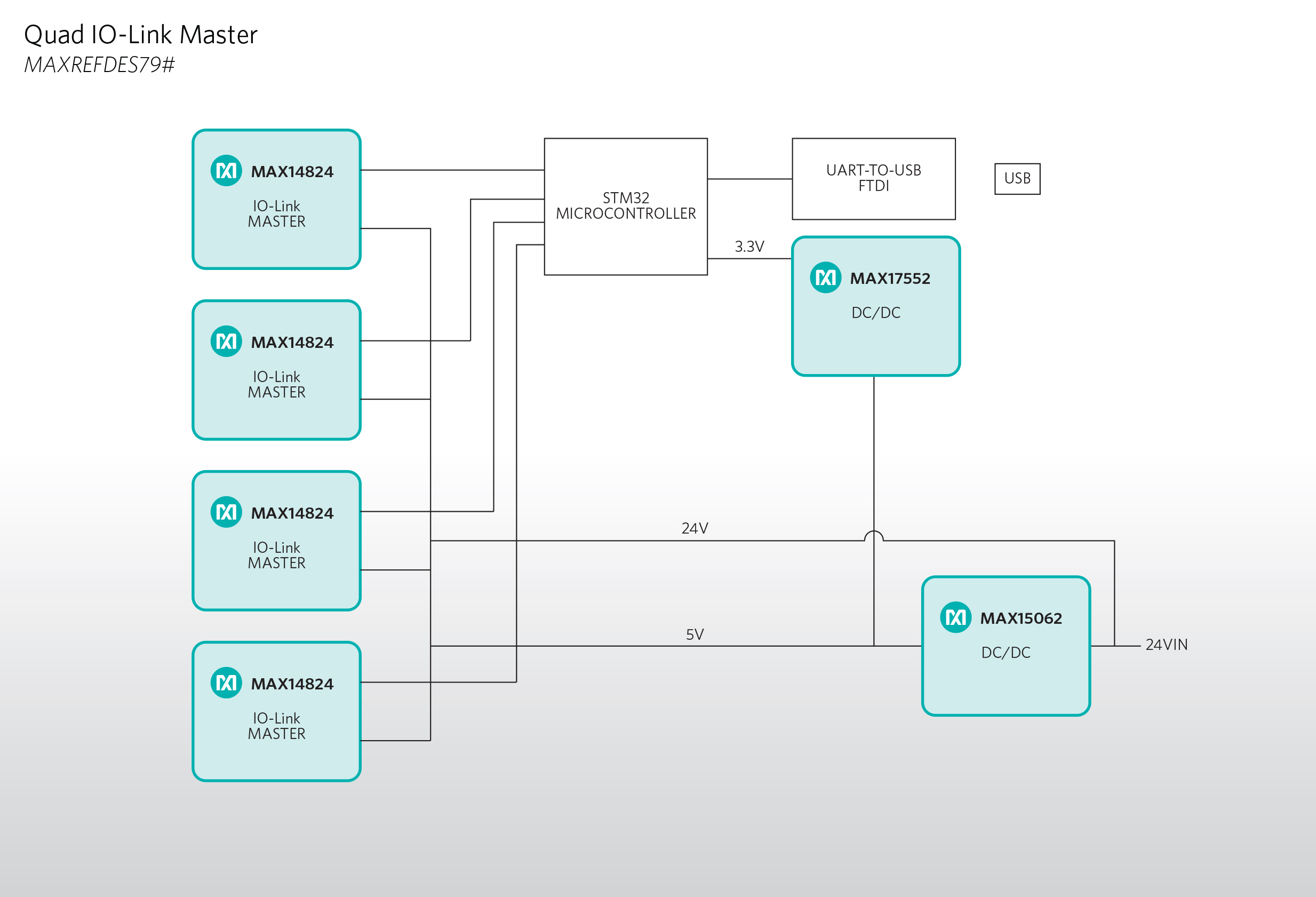Click DC/DC text in the MAX15062 block

[x=1005, y=653]
